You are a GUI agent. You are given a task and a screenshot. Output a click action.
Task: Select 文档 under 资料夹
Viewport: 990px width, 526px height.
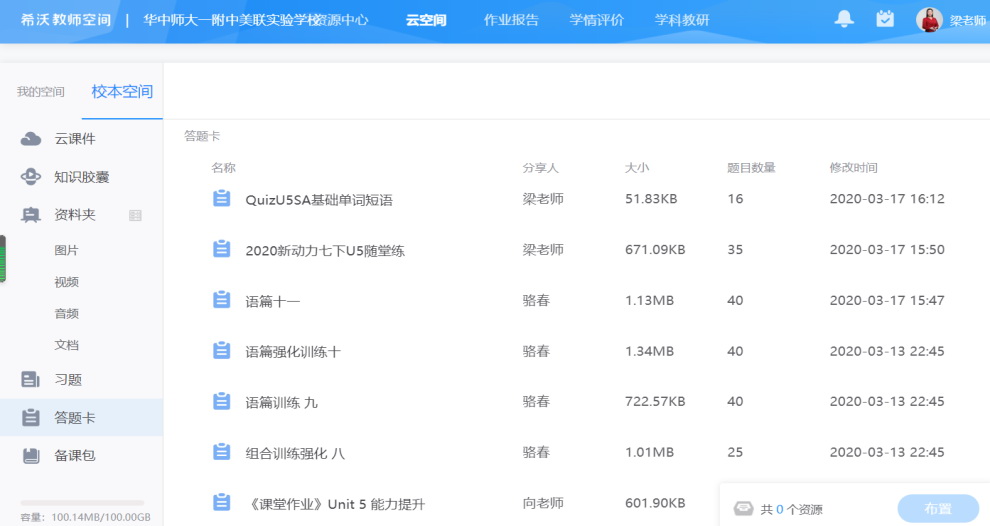coord(66,345)
